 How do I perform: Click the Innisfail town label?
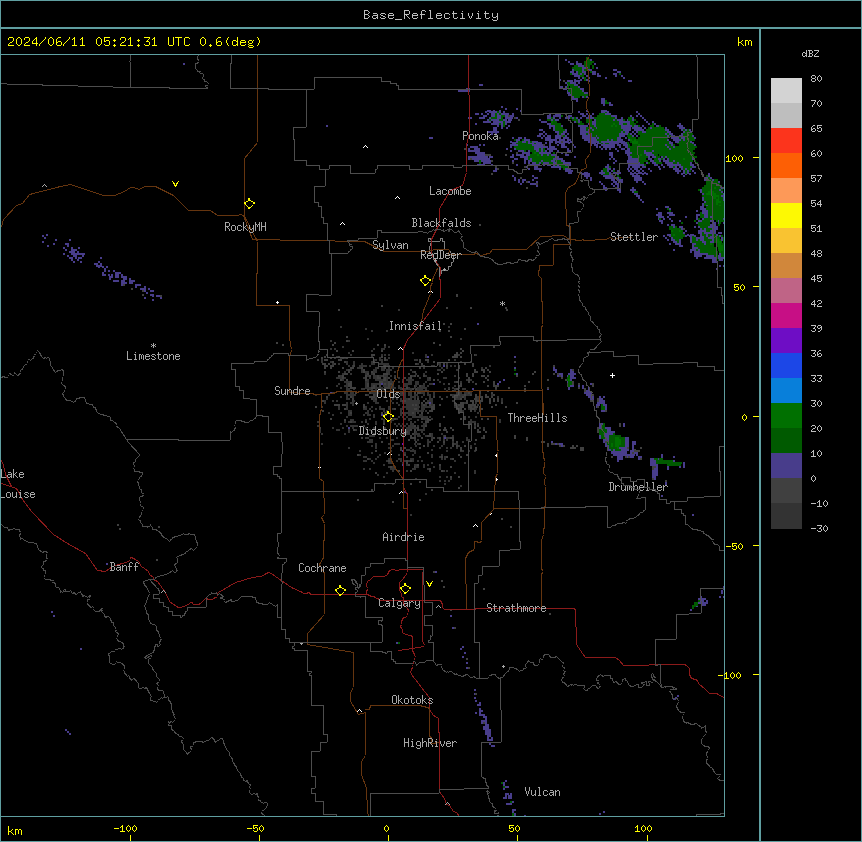[415, 326]
